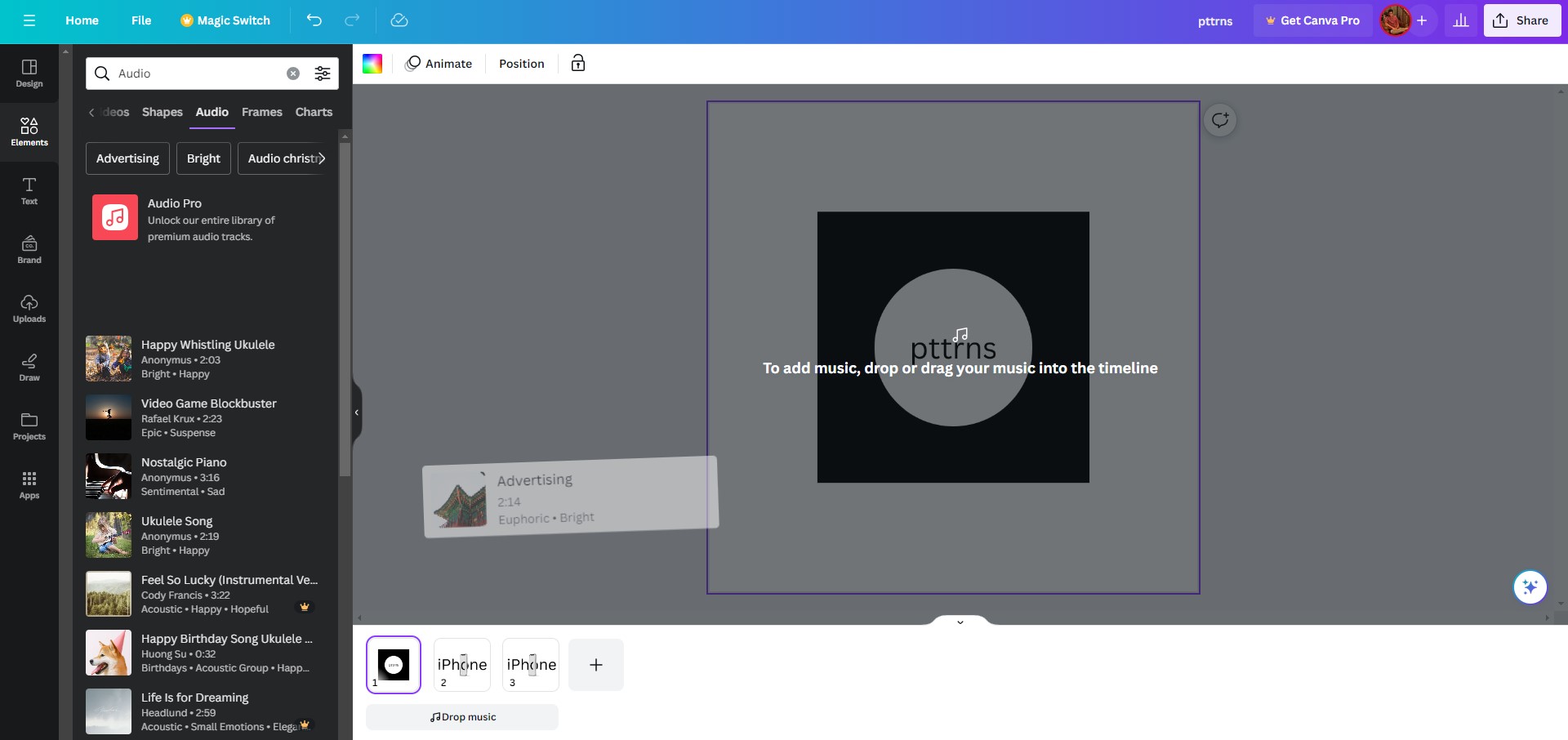Click the comment refresh icon beside canvas
Screen dimensions: 1568x740
[1220, 121]
